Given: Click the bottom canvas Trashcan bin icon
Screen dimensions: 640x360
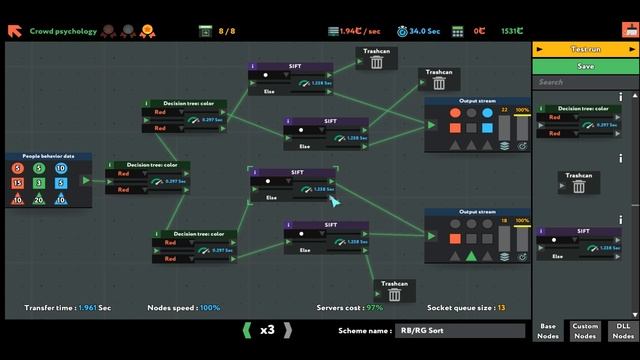Looking at the screenshot, I should click(x=394, y=295).
